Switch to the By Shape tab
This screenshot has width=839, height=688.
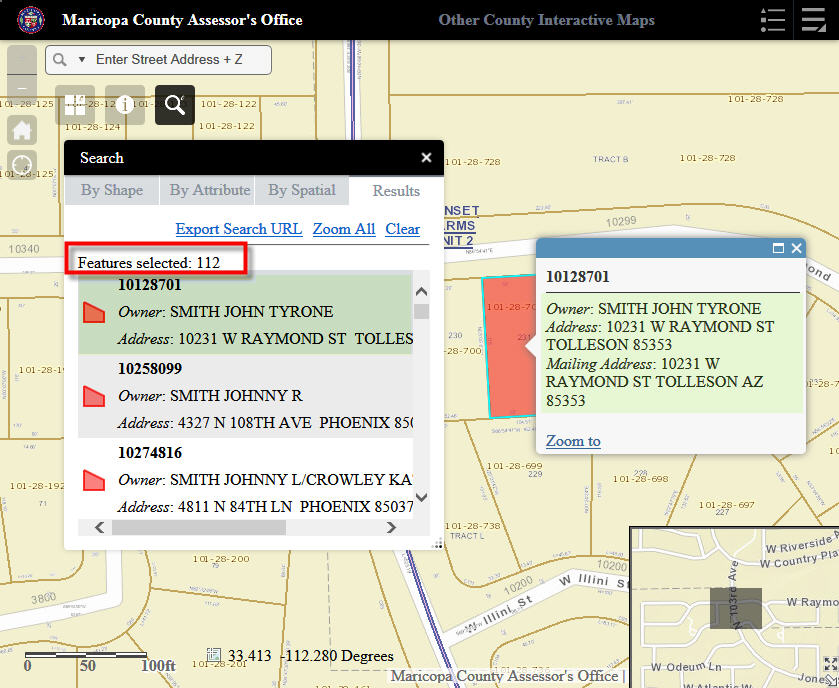[x=112, y=190]
